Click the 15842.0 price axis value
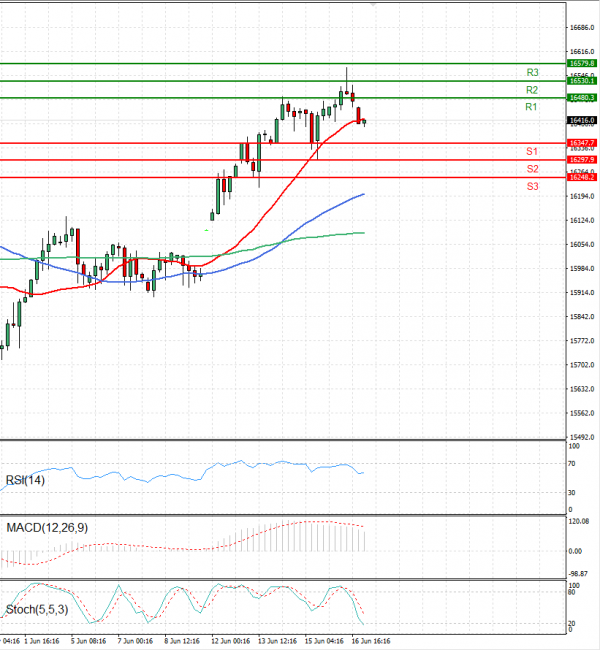The height and width of the screenshot is (650, 600). [582, 317]
